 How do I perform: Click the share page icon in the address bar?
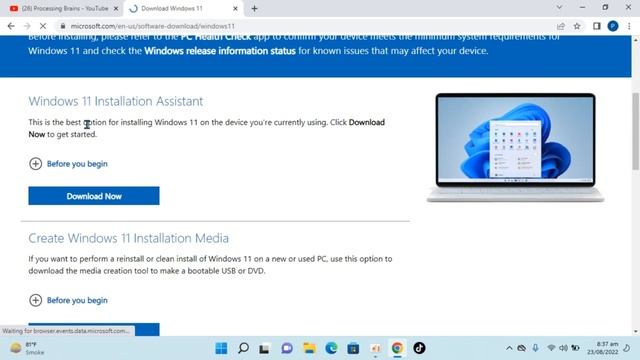coord(560,26)
